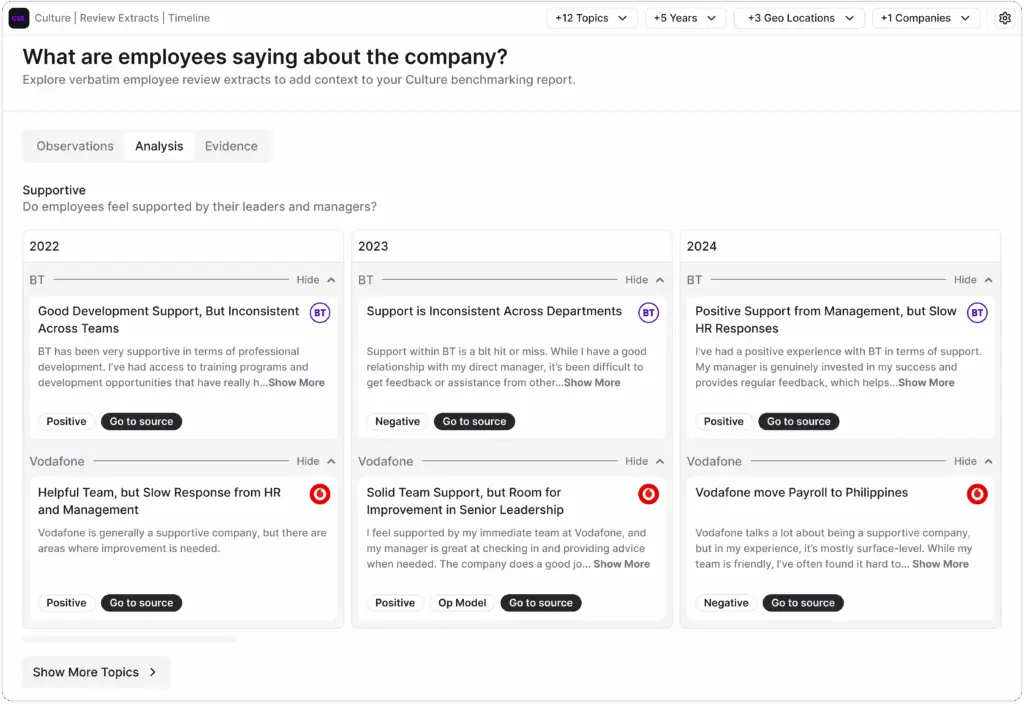Click title 'Support is Inconsistent Across Departments'

pos(494,312)
